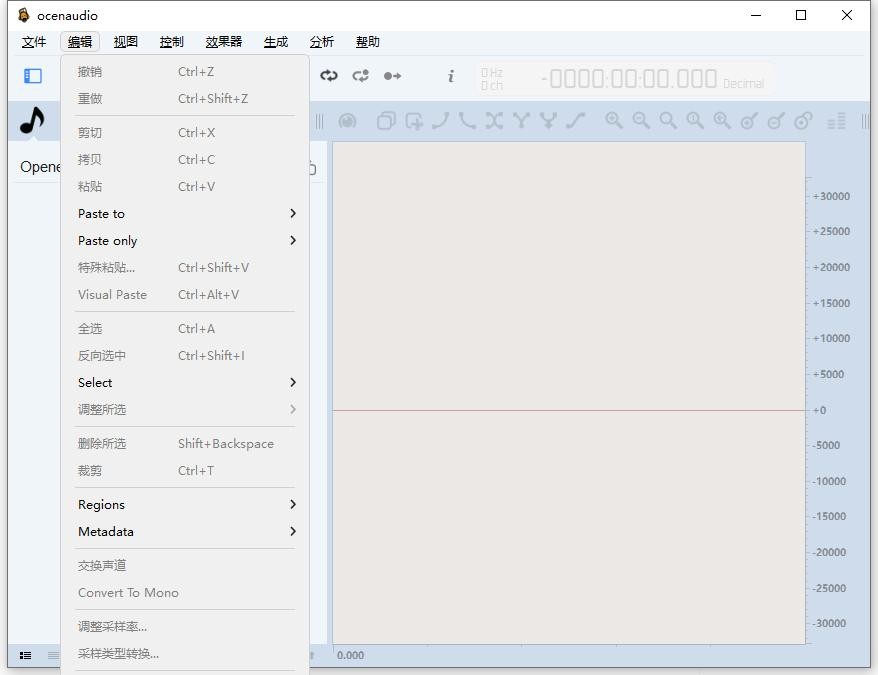Image resolution: width=878 pixels, height=675 pixels.
Task: Click the zoom in magnifier icon
Action: [614, 120]
